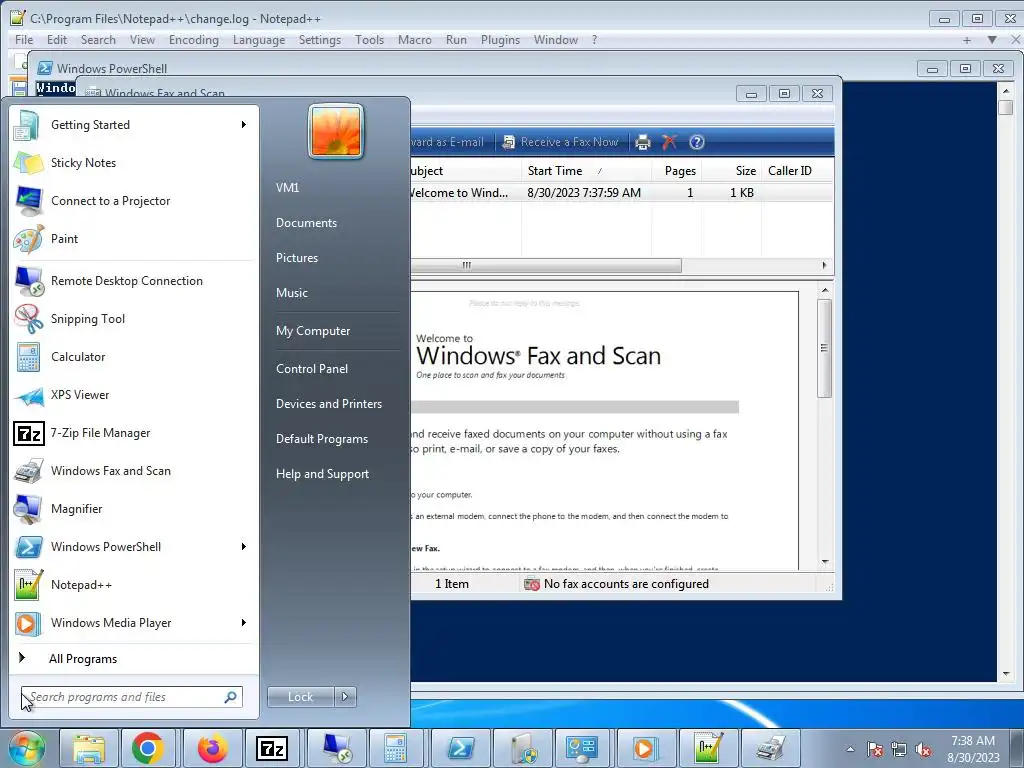Expand Windows Media Player jump list arrow
This screenshot has width=1024, height=768.
click(x=244, y=622)
